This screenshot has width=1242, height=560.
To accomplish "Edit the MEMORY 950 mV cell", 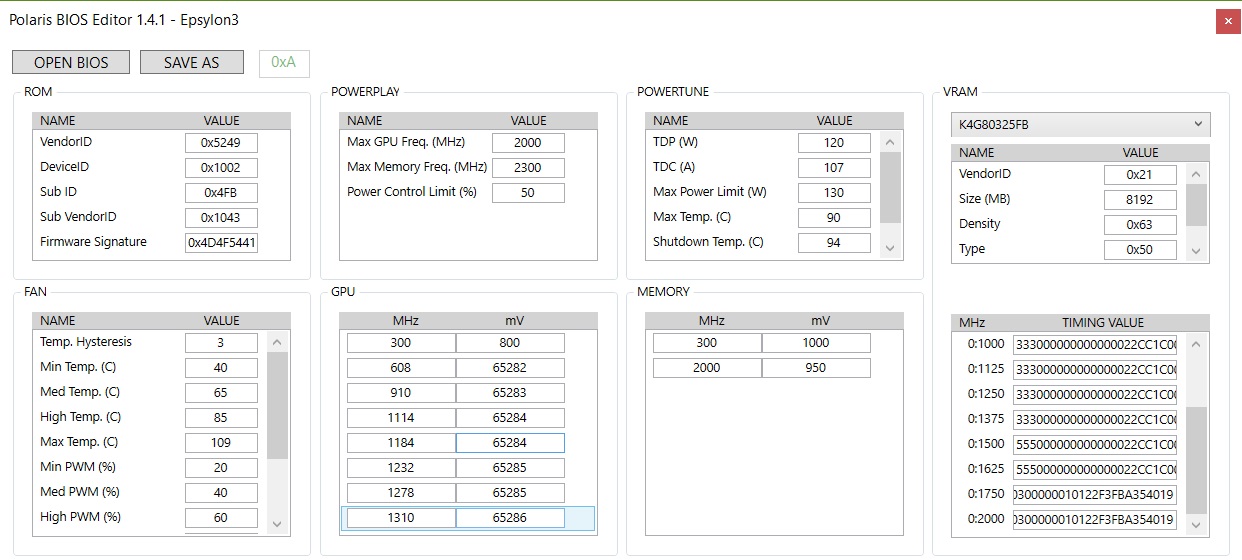I will coord(816,367).
